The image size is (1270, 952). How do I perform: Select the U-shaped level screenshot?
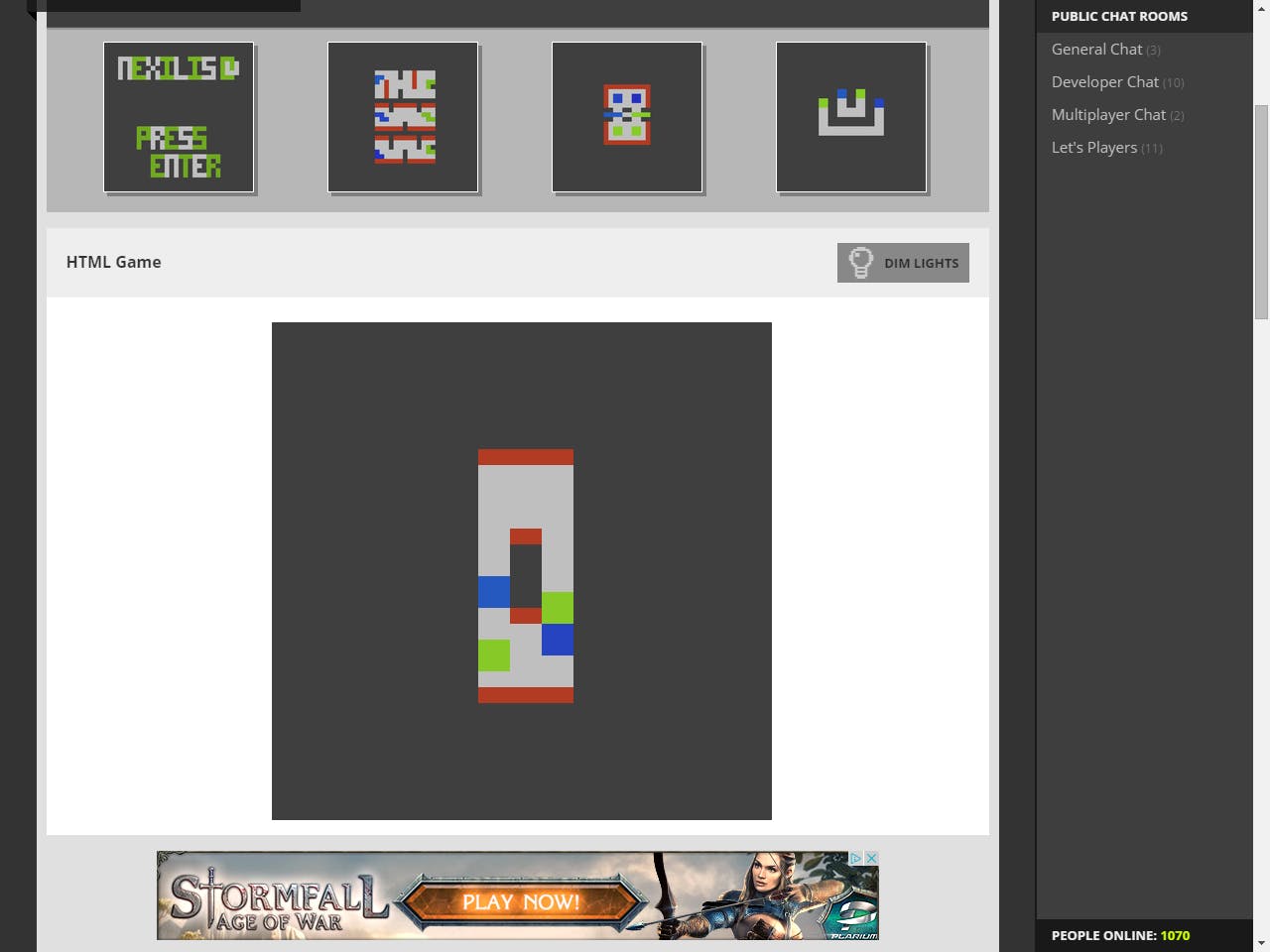click(x=851, y=116)
